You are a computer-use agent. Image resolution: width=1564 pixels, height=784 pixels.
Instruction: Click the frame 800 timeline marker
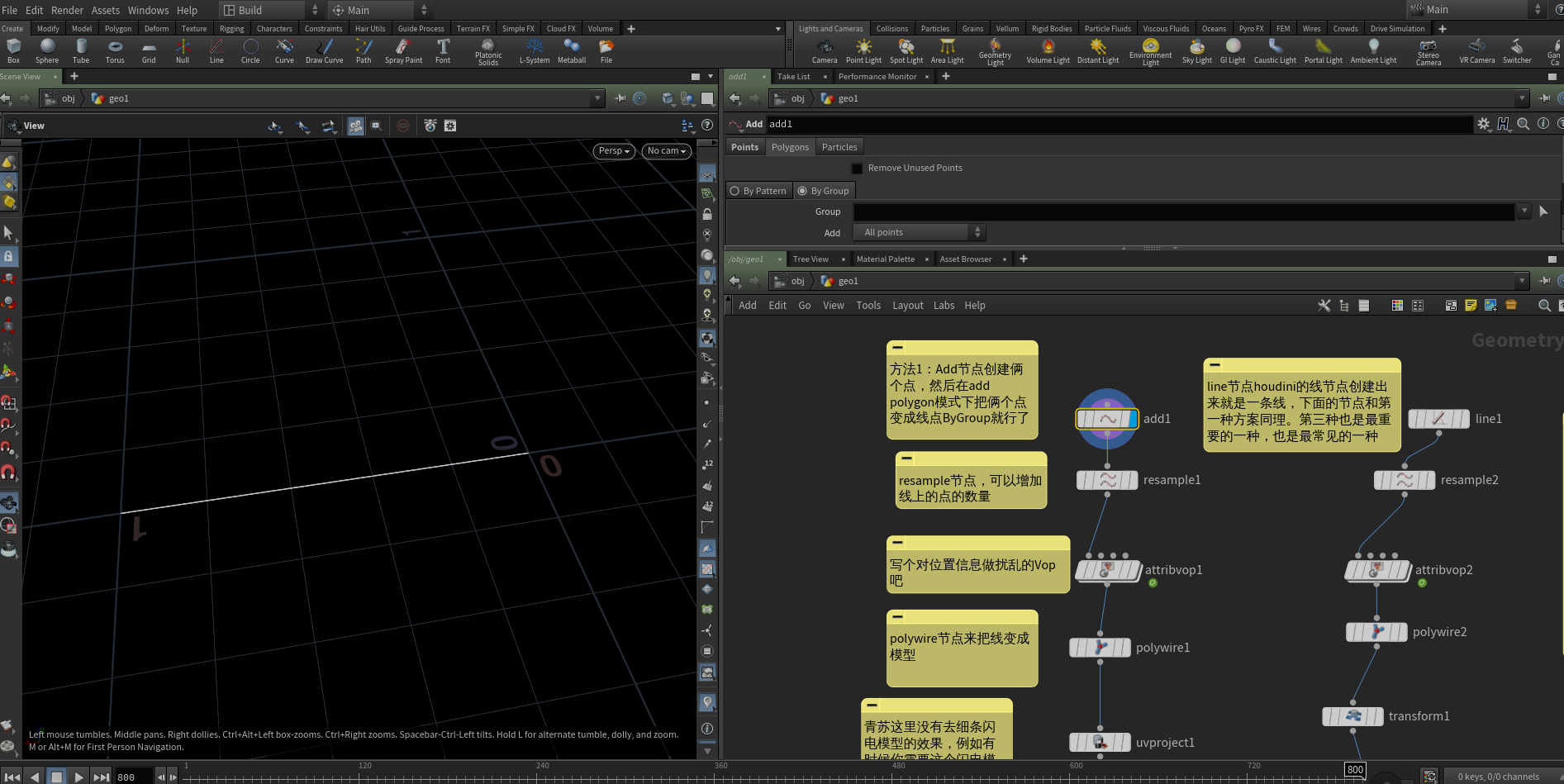[1355, 770]
